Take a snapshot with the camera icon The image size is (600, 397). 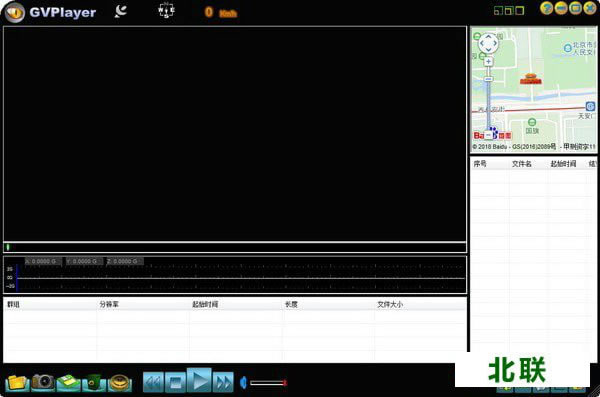click(x=43, y=382)
